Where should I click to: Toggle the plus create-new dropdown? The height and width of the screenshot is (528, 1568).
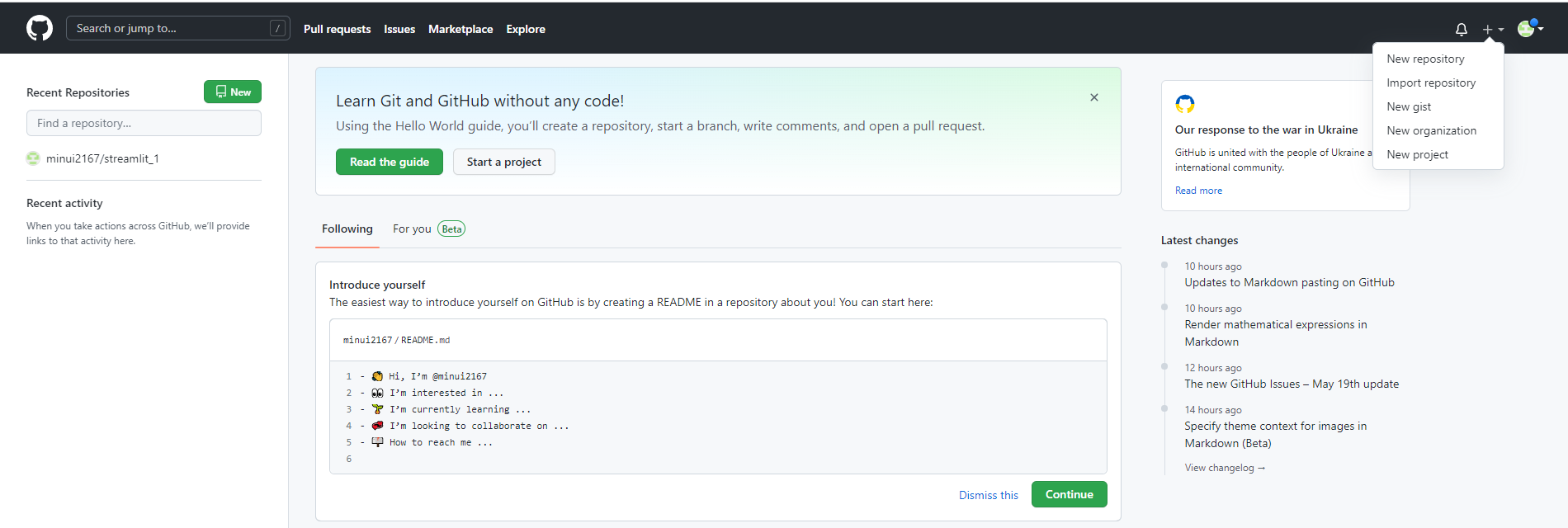click(x=1493, y=29)
